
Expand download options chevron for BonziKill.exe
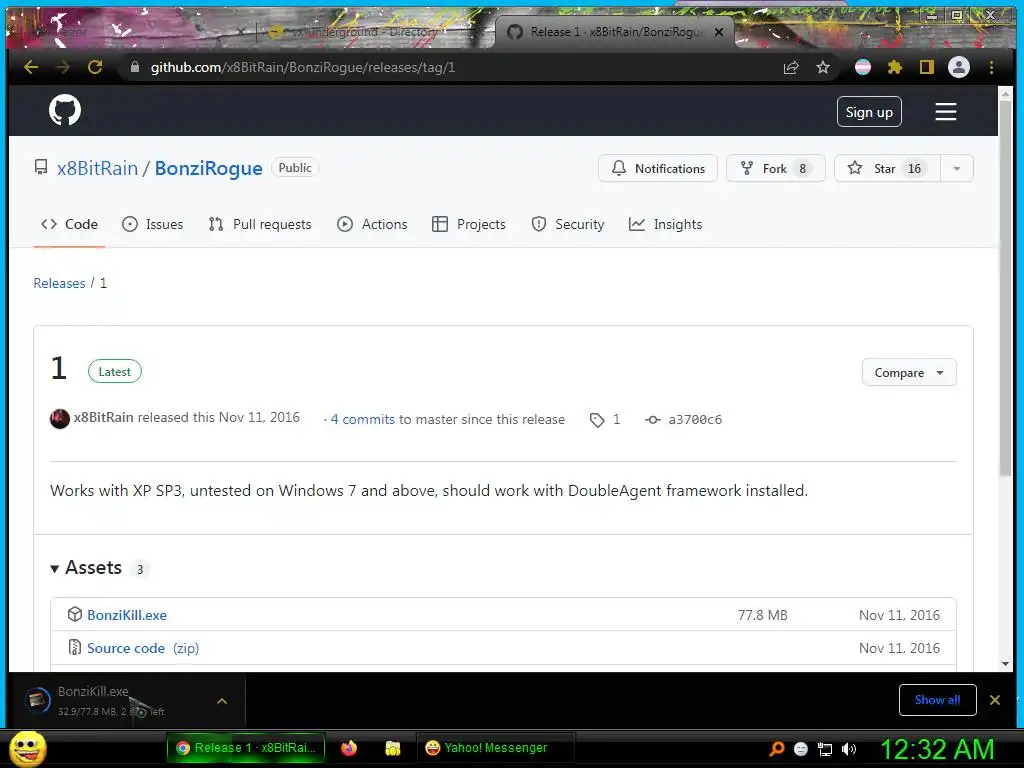[222, 701]
